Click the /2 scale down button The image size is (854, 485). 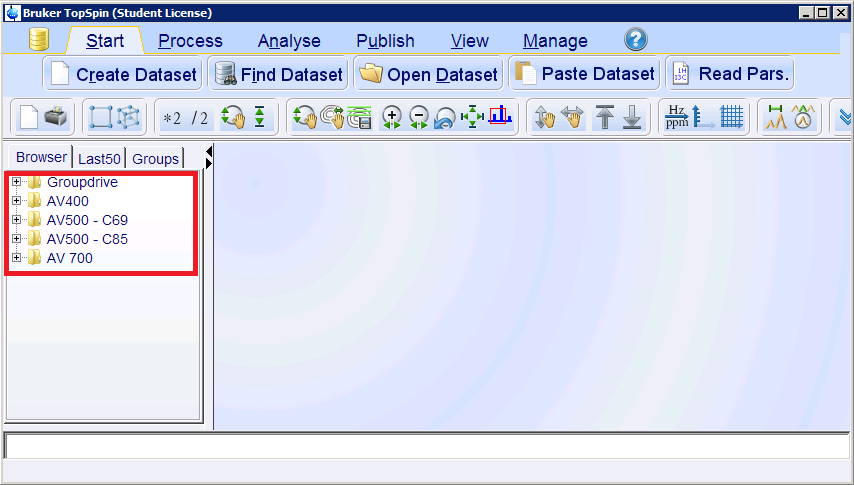[200, 118]
